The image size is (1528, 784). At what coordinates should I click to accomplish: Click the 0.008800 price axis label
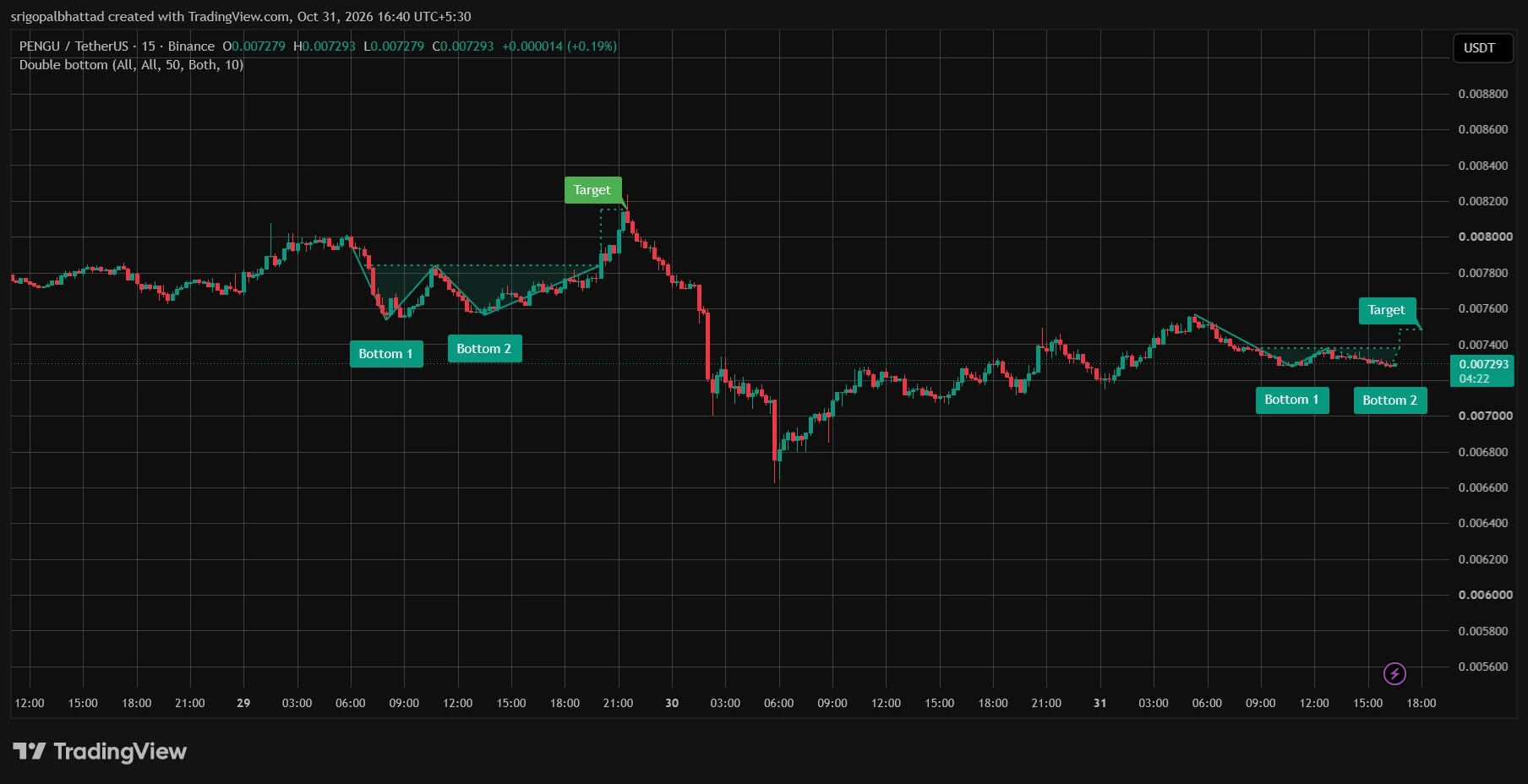[1483, 94]
